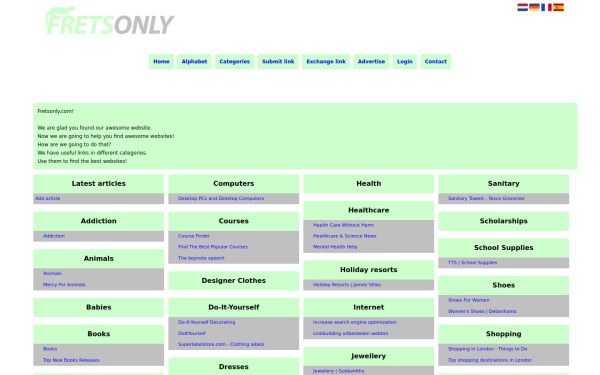Click the Sanitary category heading
The width and height of the screenshot is (600, 375).
504,184
